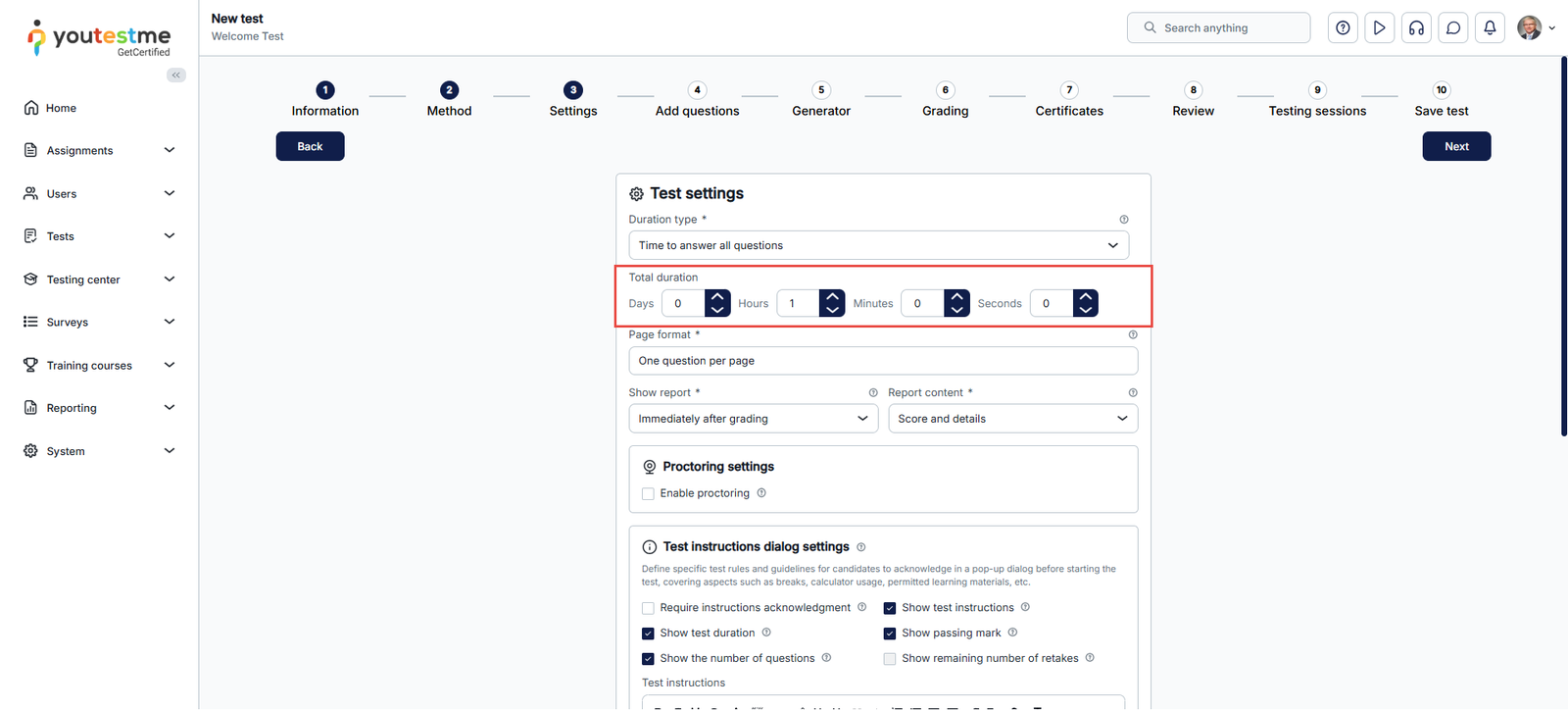Open the chat bubble icon
Screen dimensions: 1568x710
(1453, 28)
